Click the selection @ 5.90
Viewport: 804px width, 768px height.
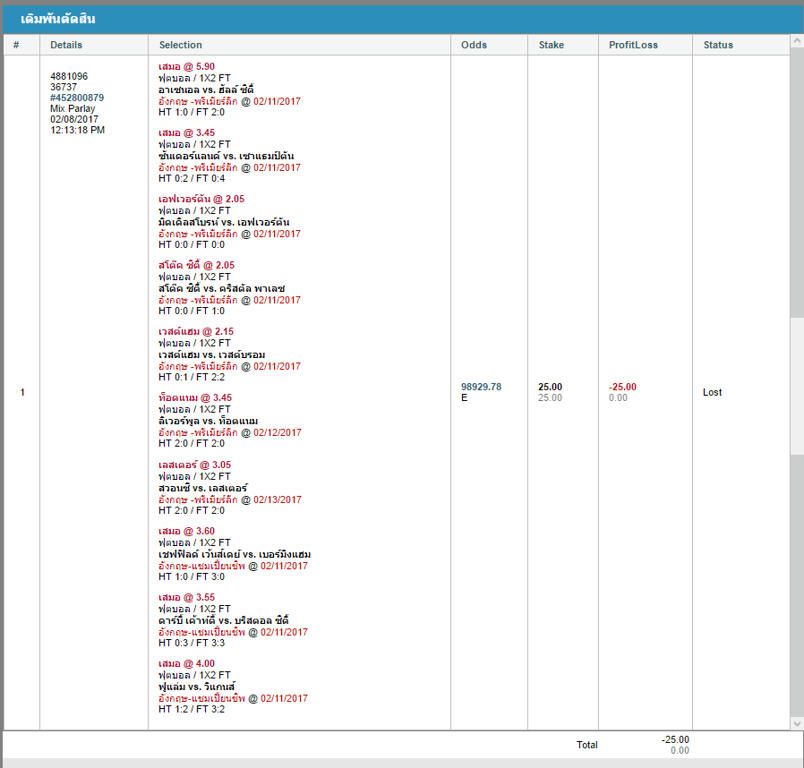coord(187,67)
